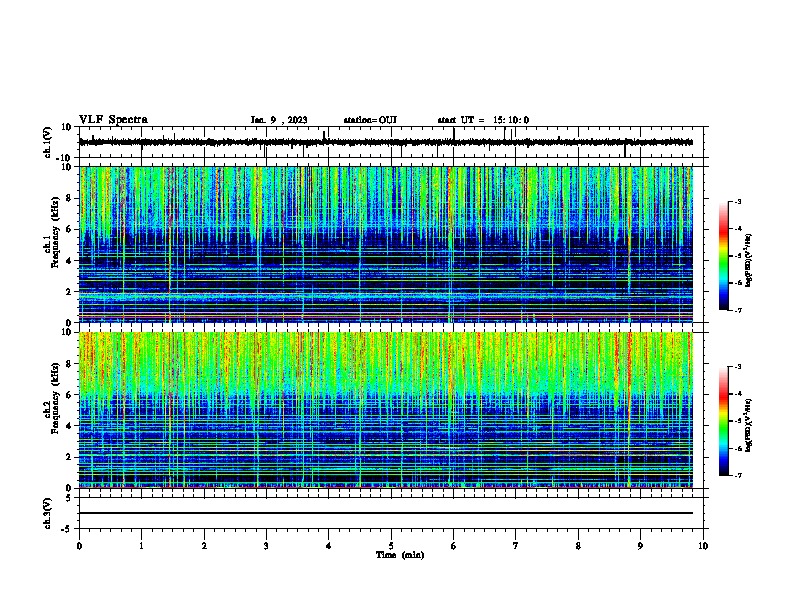Screen dimensions: 792x612
Task: Select the date label "Jan. 9, 2023"
Action: pos(279,120)
